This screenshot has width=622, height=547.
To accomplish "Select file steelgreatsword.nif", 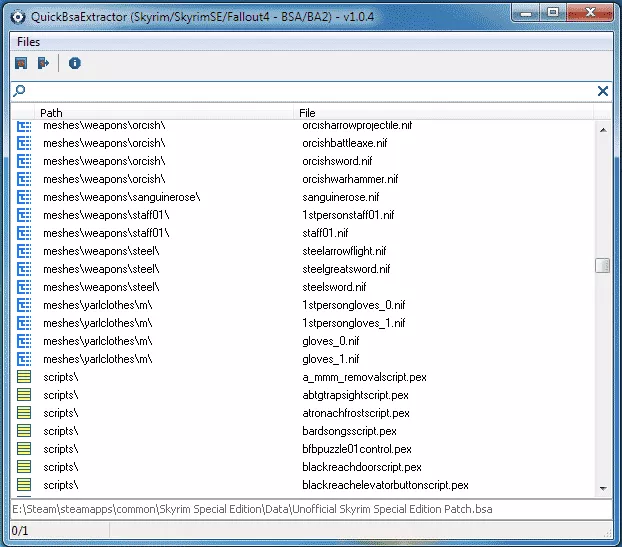I will click(x=346, y=269).
